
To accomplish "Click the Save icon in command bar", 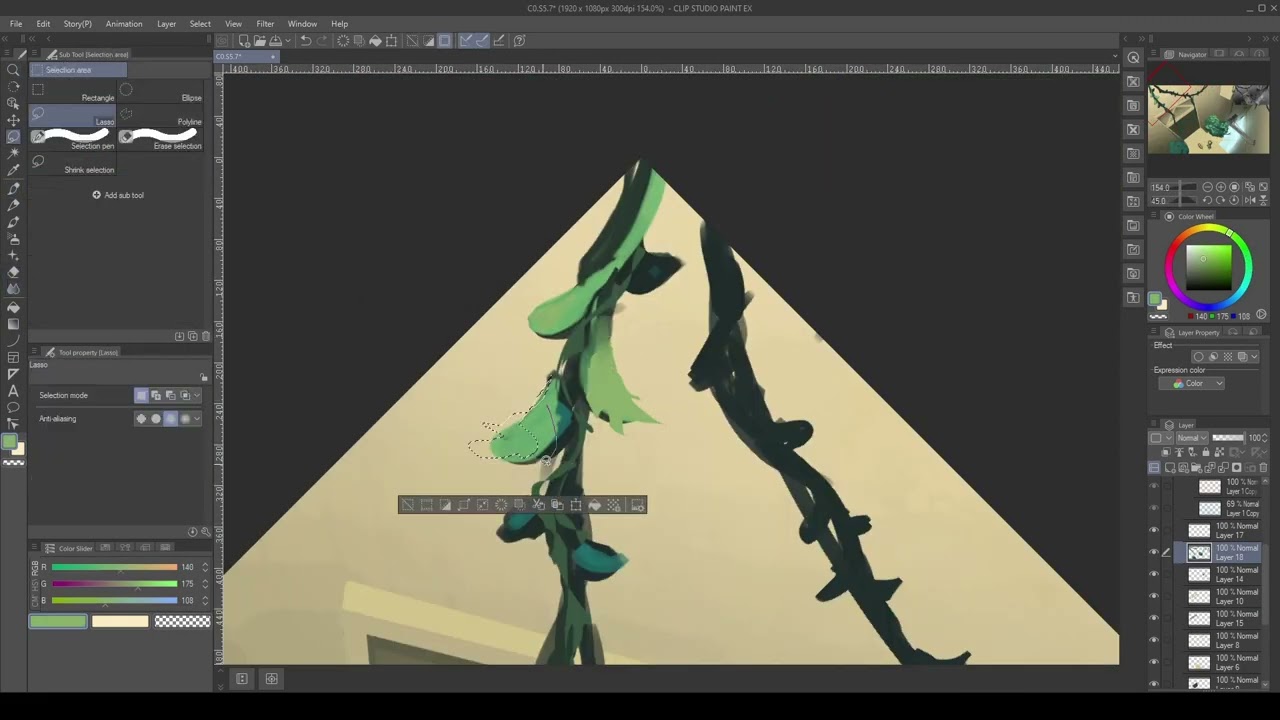I will tap(275, 41).
